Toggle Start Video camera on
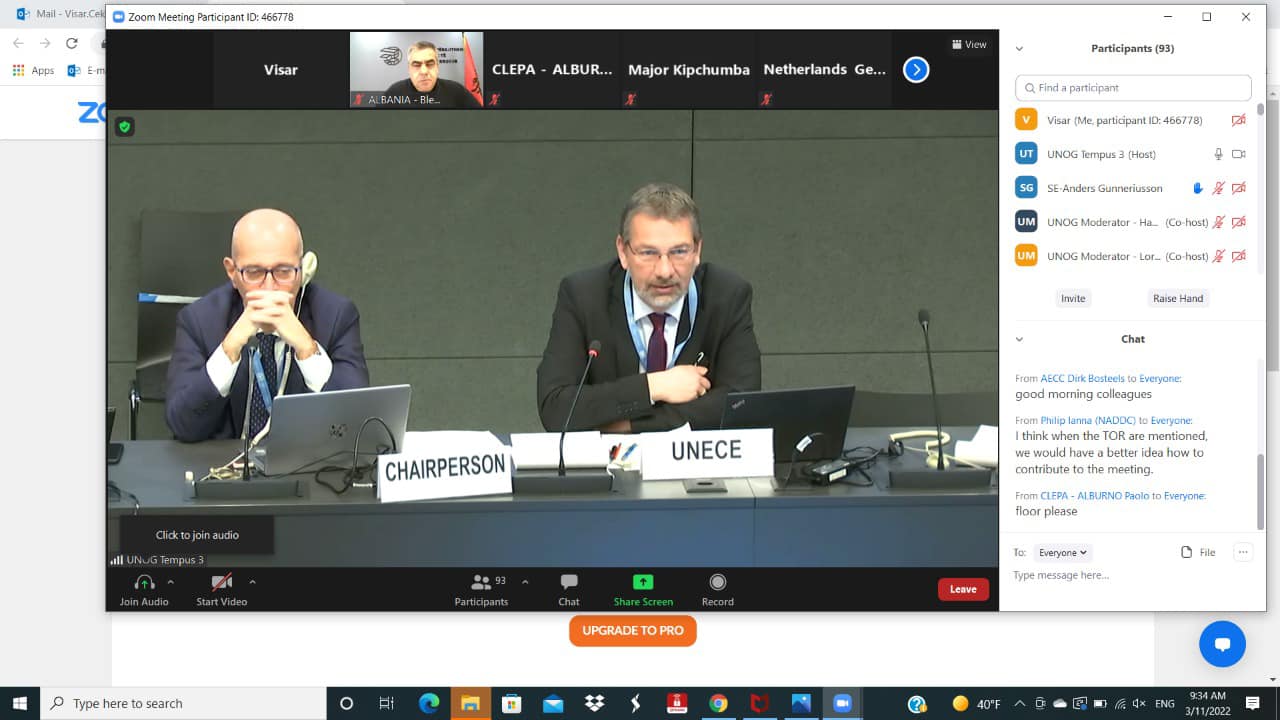The width and height of the screenshot is (1280, 720). (x=221, y=583)
